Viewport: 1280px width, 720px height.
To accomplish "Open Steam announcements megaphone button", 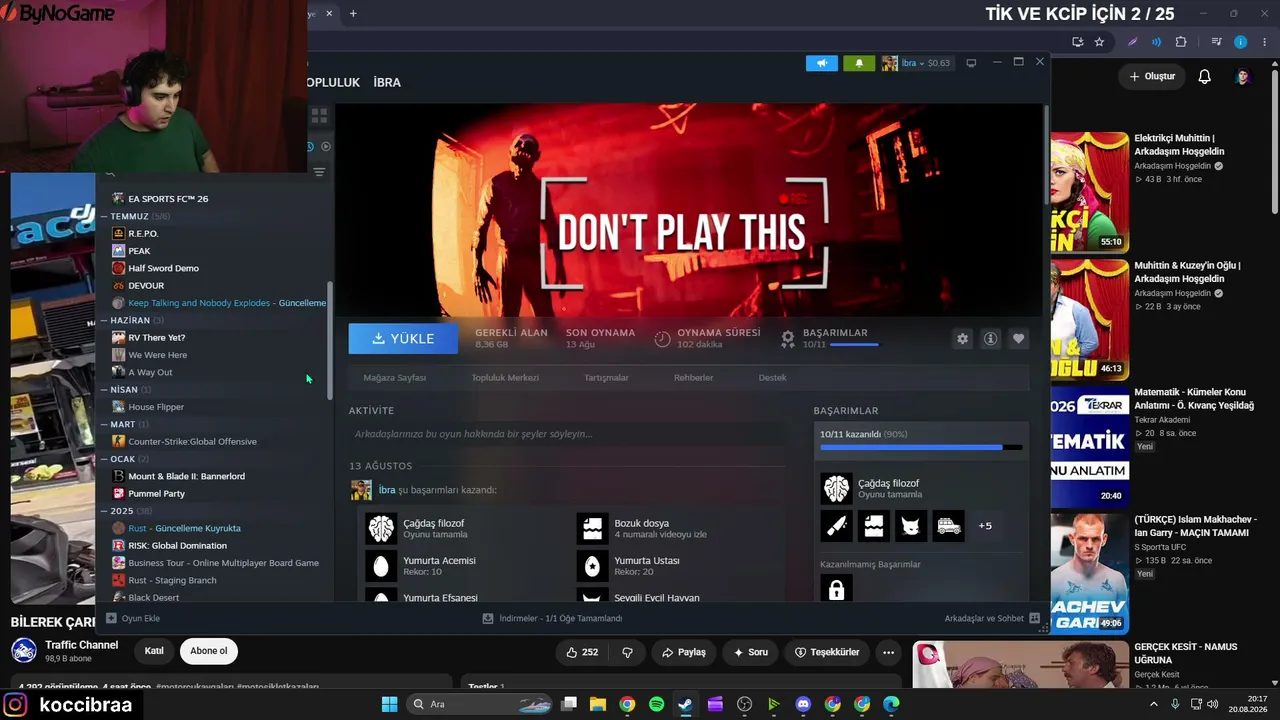I will pyautogui.click(x=822, y=63).
